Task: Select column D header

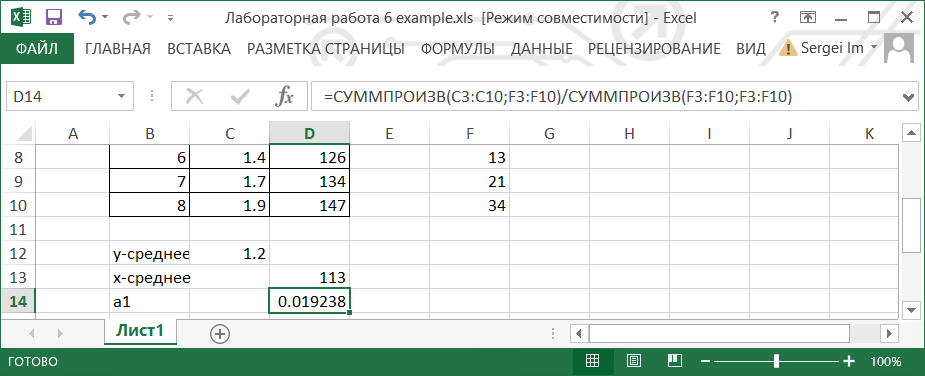Action: tap(310, 133)
